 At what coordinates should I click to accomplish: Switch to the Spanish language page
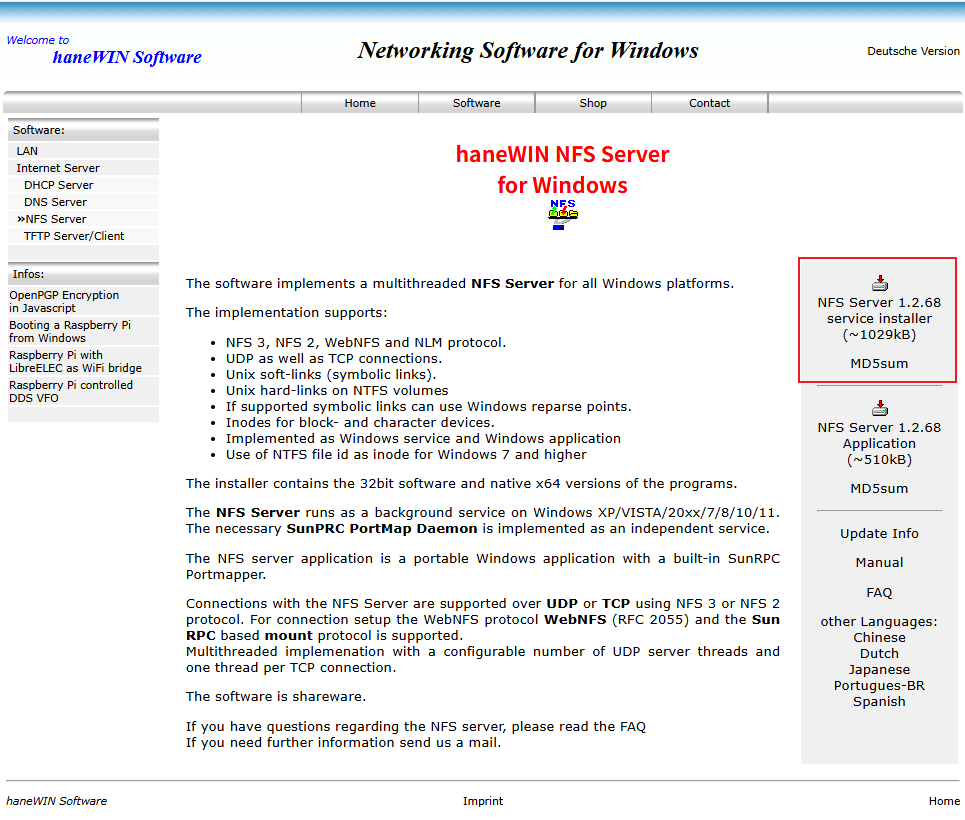(x=879, y=701)
